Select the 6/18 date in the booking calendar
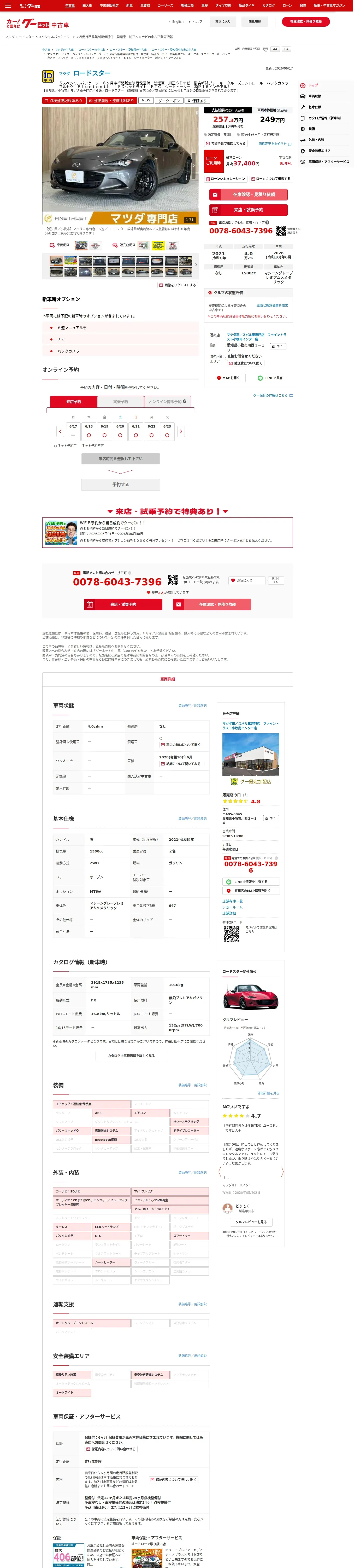The width and height of the screenshot is (354, 1568). tap(89, 431)
